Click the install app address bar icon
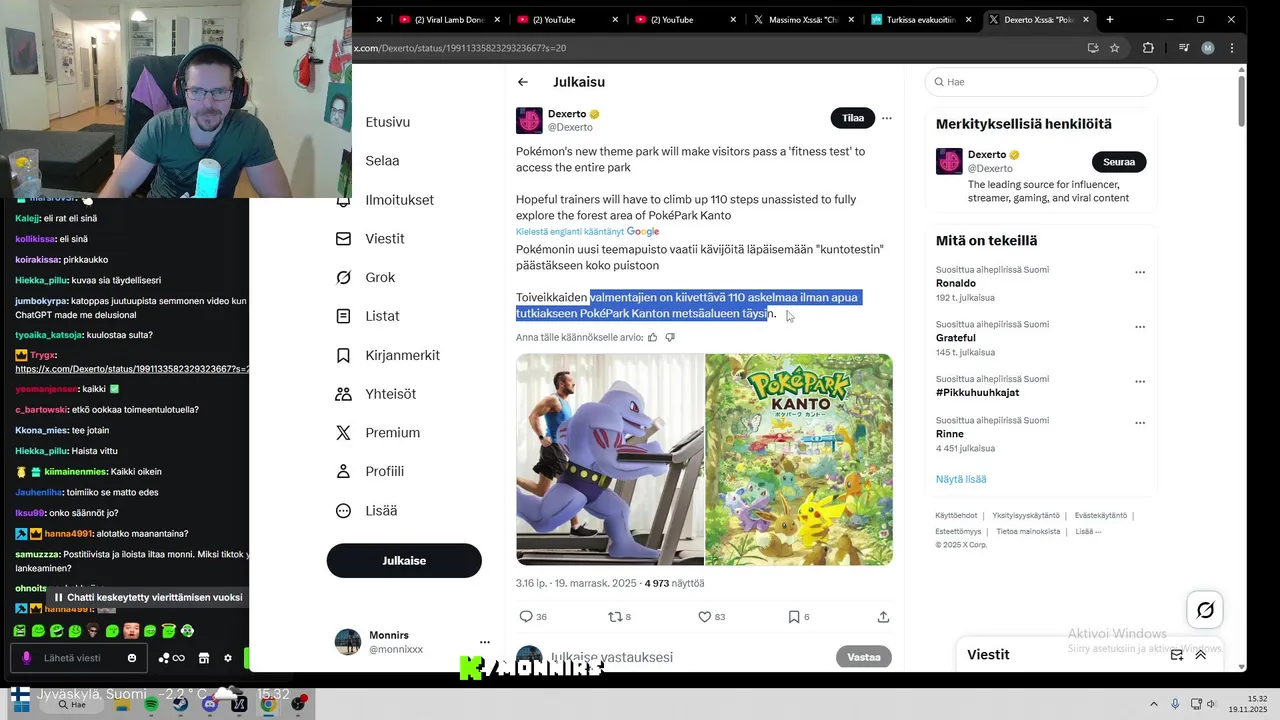 [1093, 48]
